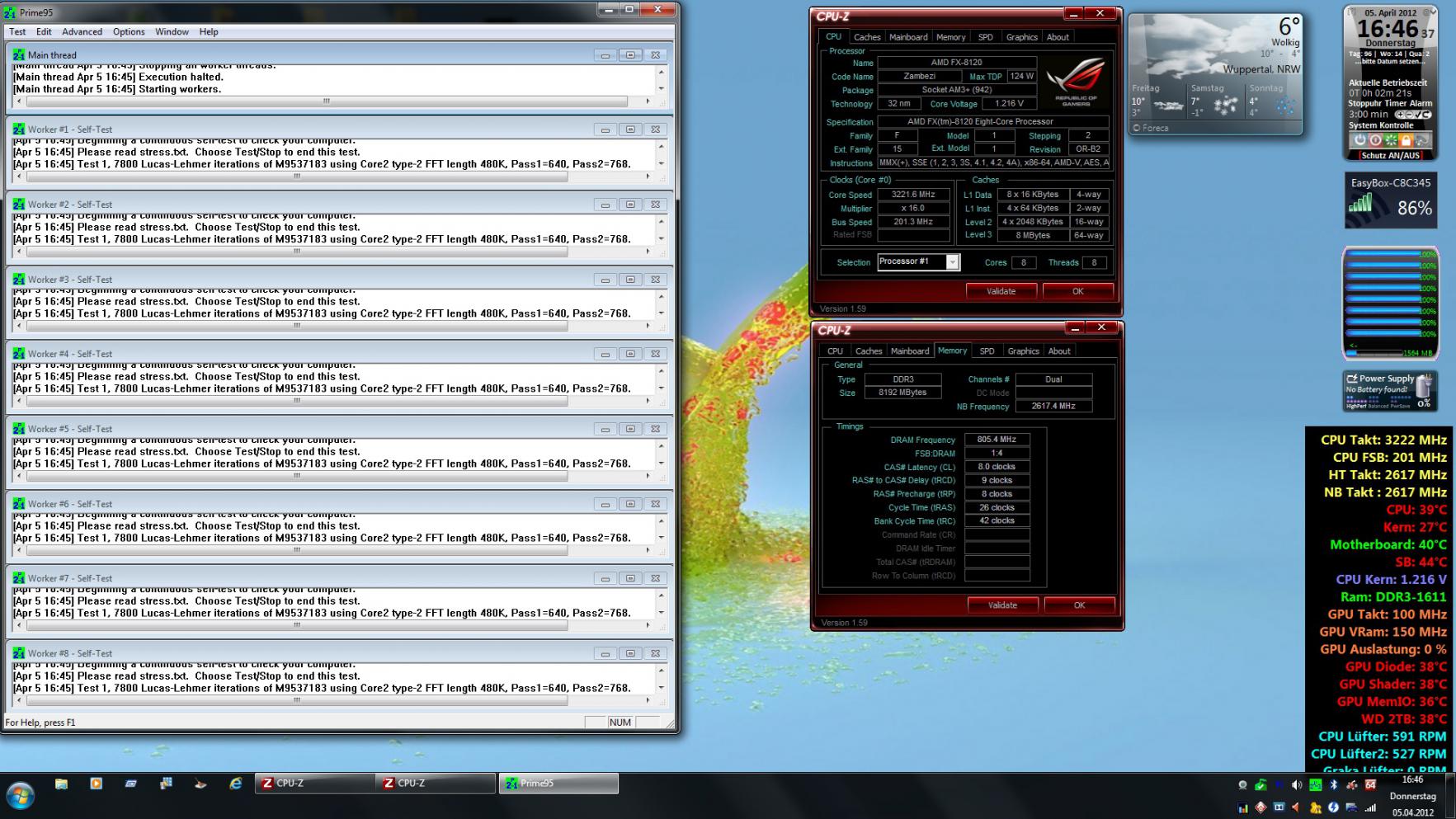Click the AMD FX-8120 name field in CPU-Z
The width and height of the screenshot is (1456, 819).
956,63
